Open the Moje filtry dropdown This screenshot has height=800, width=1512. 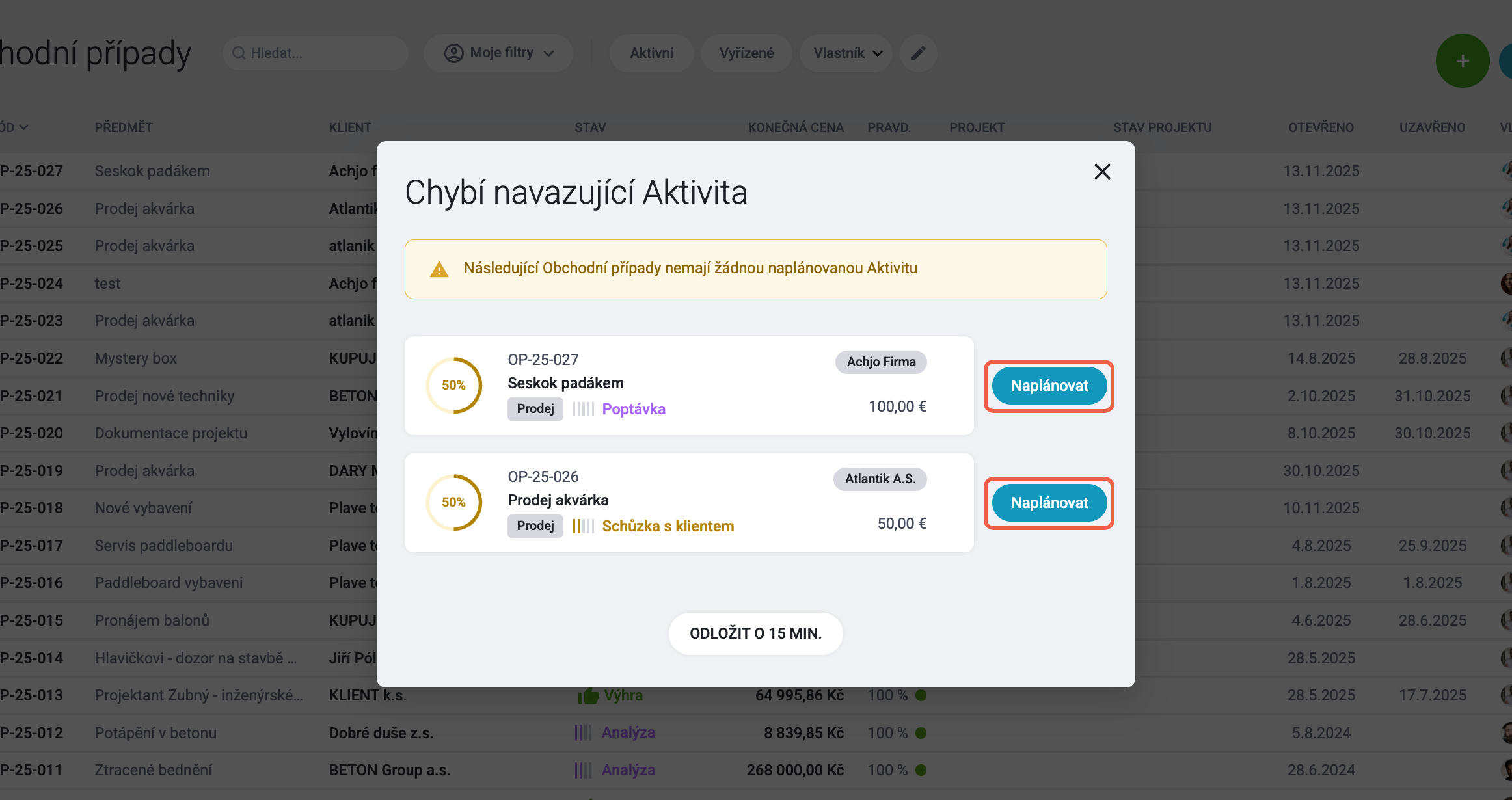pyautogui.click(x=498, y=53)
